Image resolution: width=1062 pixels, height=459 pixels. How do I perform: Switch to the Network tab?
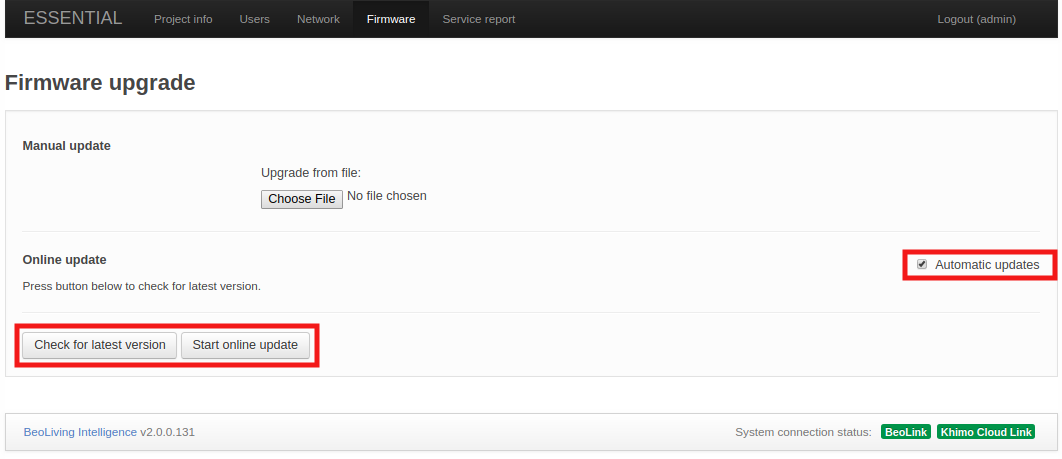(318, 19)
